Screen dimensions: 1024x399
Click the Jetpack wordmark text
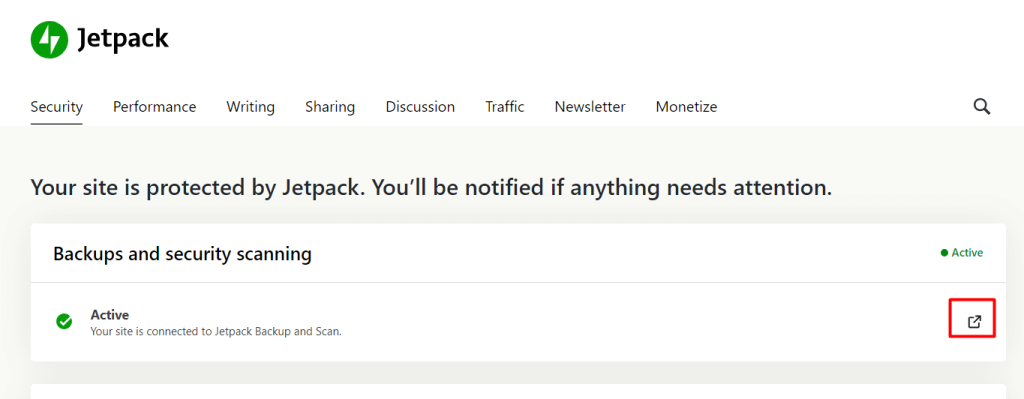click(x=123, y=39)
